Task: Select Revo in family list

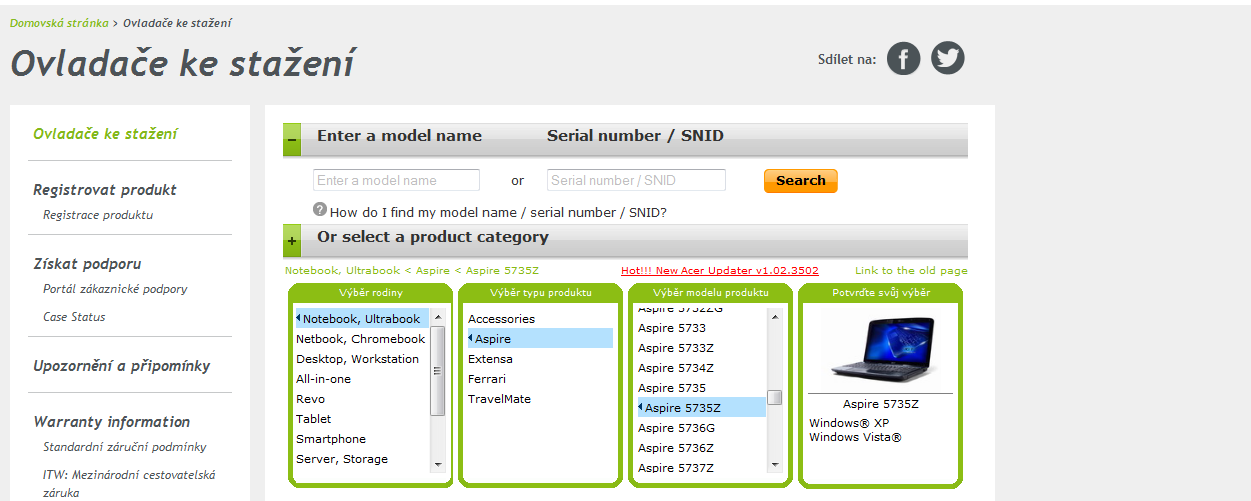Action: point(310,399)
